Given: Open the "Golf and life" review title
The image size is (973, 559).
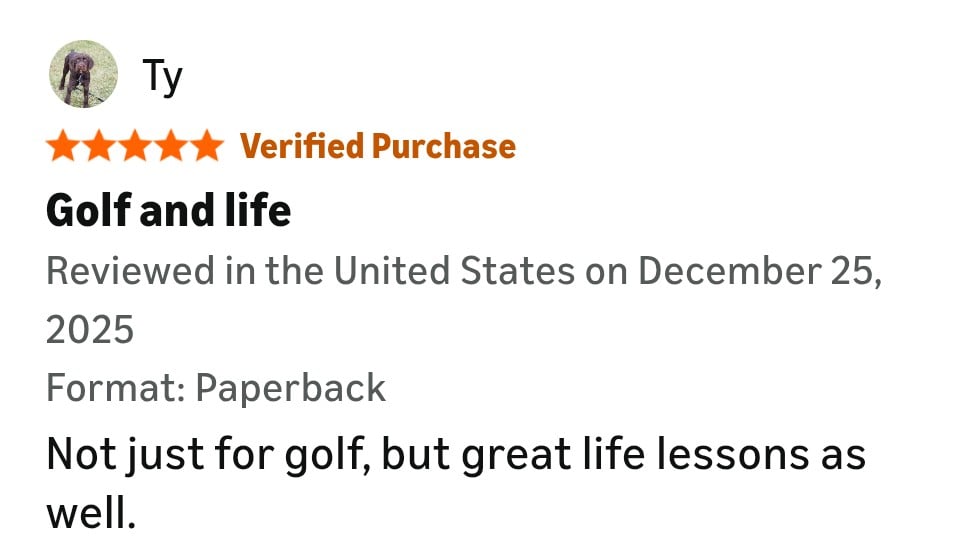Looking at the screenshot, I should (168, 211).
